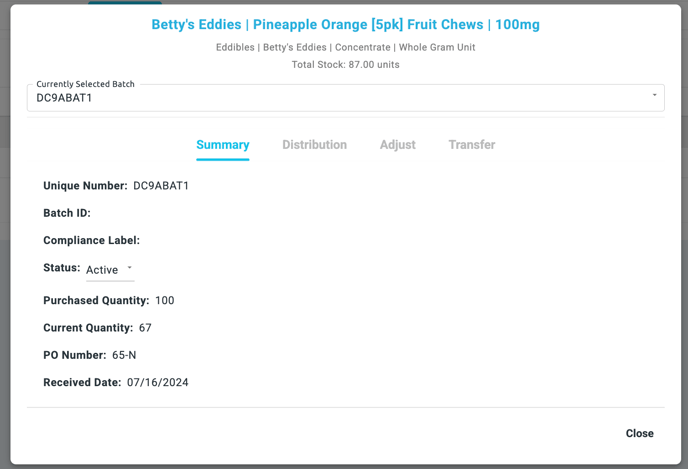Select the Transfer tab
Image resolution: width=688 pixels, height=469 pixels.
point(471,145)
